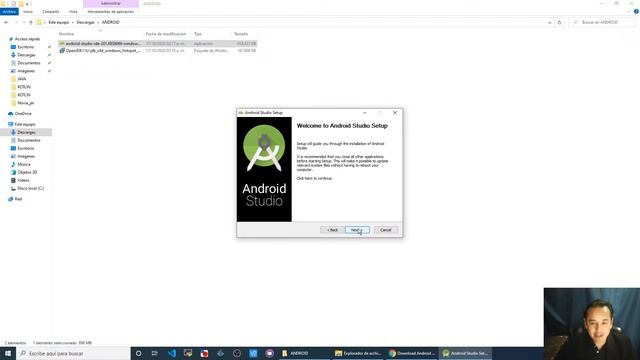Sort by Tipo column header
The width and height of the screenshot is (640, 360).
coord(198,34)
